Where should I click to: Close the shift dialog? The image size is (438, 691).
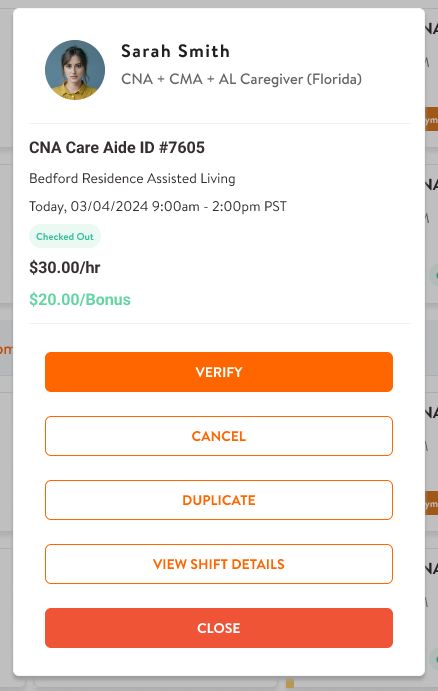coord(219,628)
